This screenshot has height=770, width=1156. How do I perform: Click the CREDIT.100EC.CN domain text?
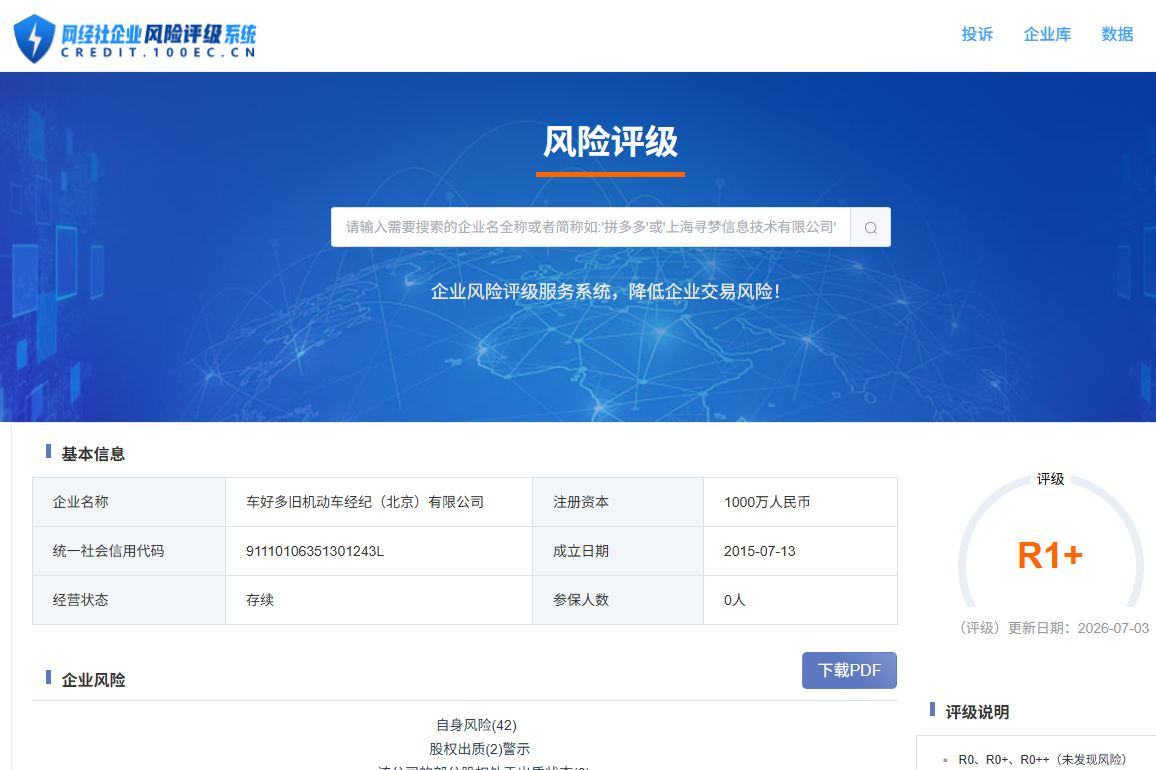click(x=159, y=52)
